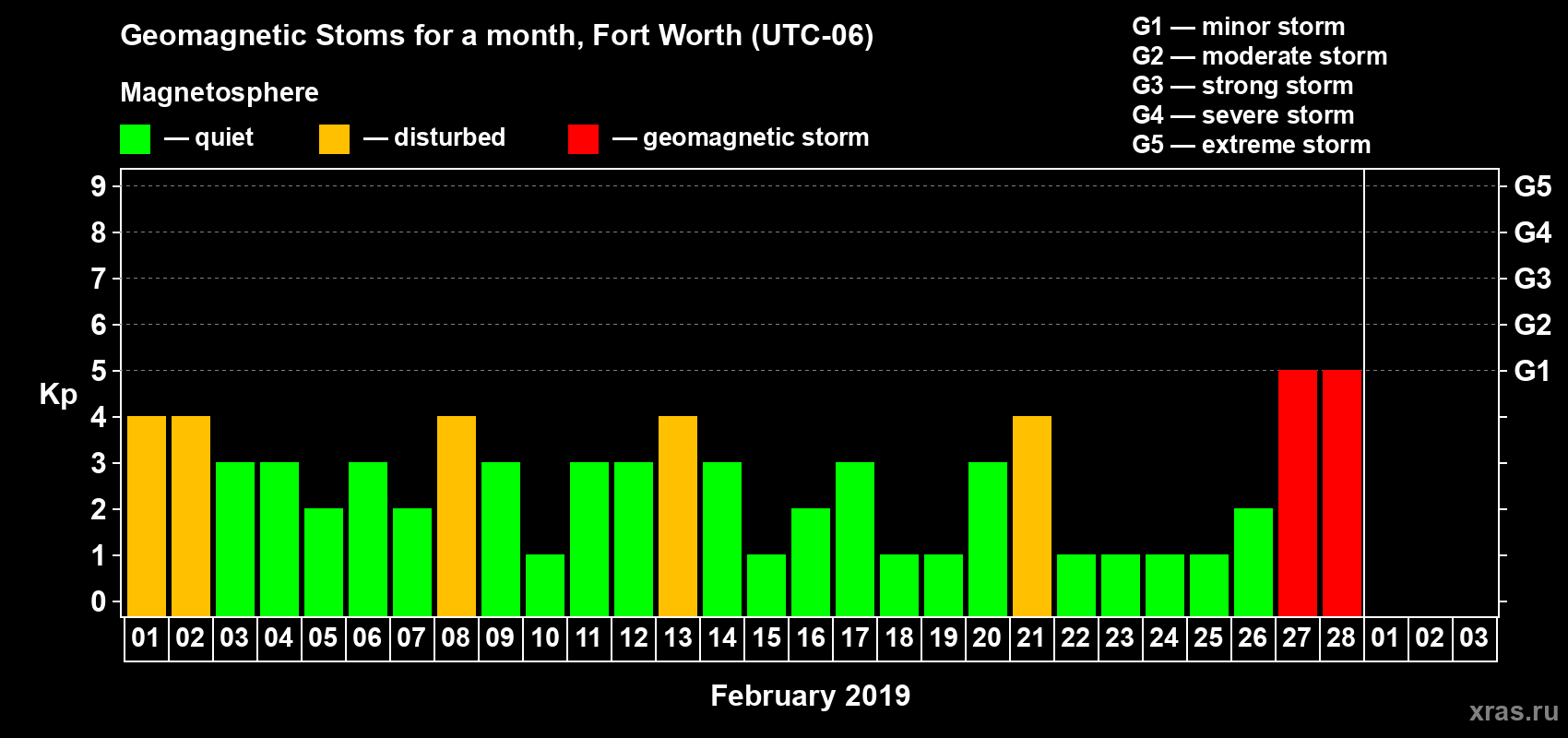Click the Geomagnetic Stoms chart title
This screenshot has width=1568, height=738.
(496, 35)
